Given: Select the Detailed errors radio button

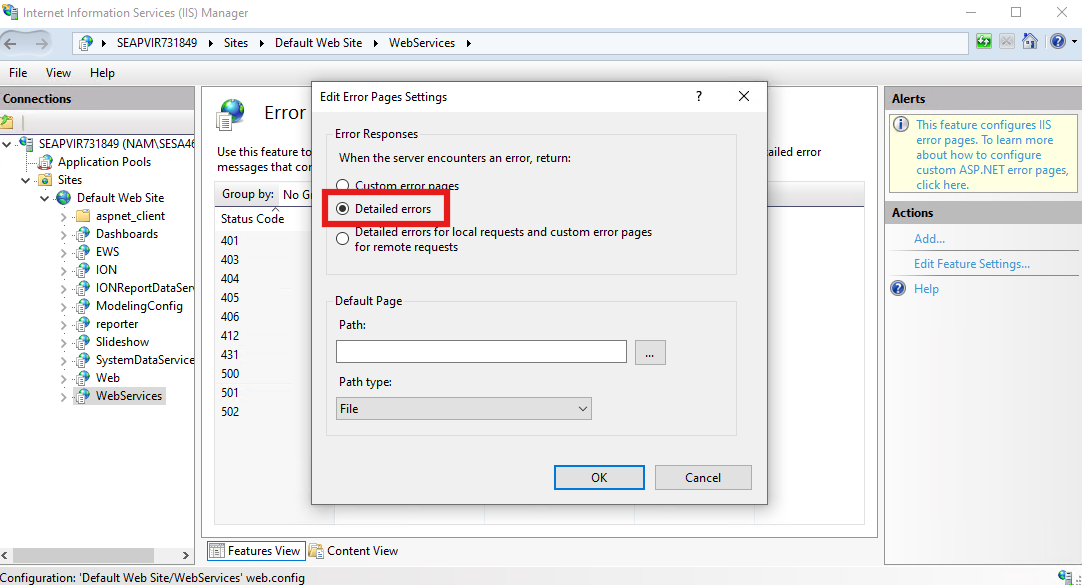Looking at the screenshot, I should 342,208.
